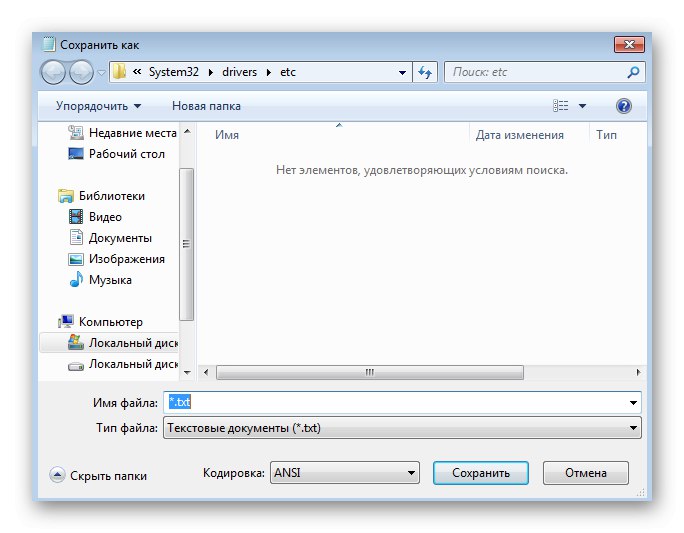Click System32 in the address path

(x=174, y=72)
